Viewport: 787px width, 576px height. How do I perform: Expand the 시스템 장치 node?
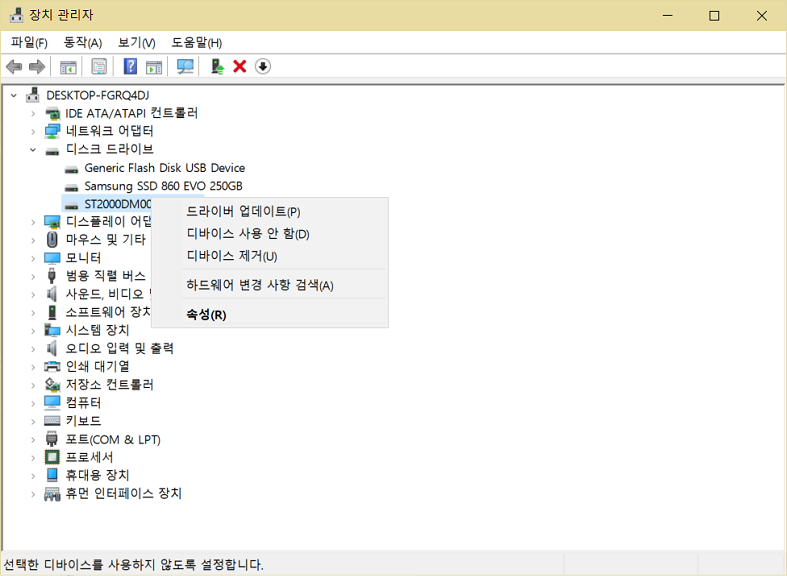(33, 331)
